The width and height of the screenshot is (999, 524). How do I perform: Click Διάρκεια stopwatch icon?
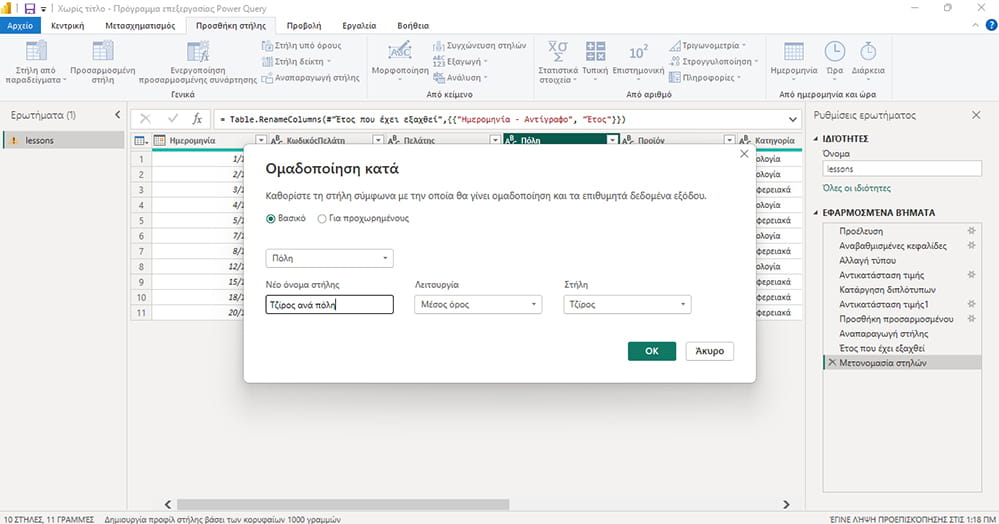pos(868,51)
